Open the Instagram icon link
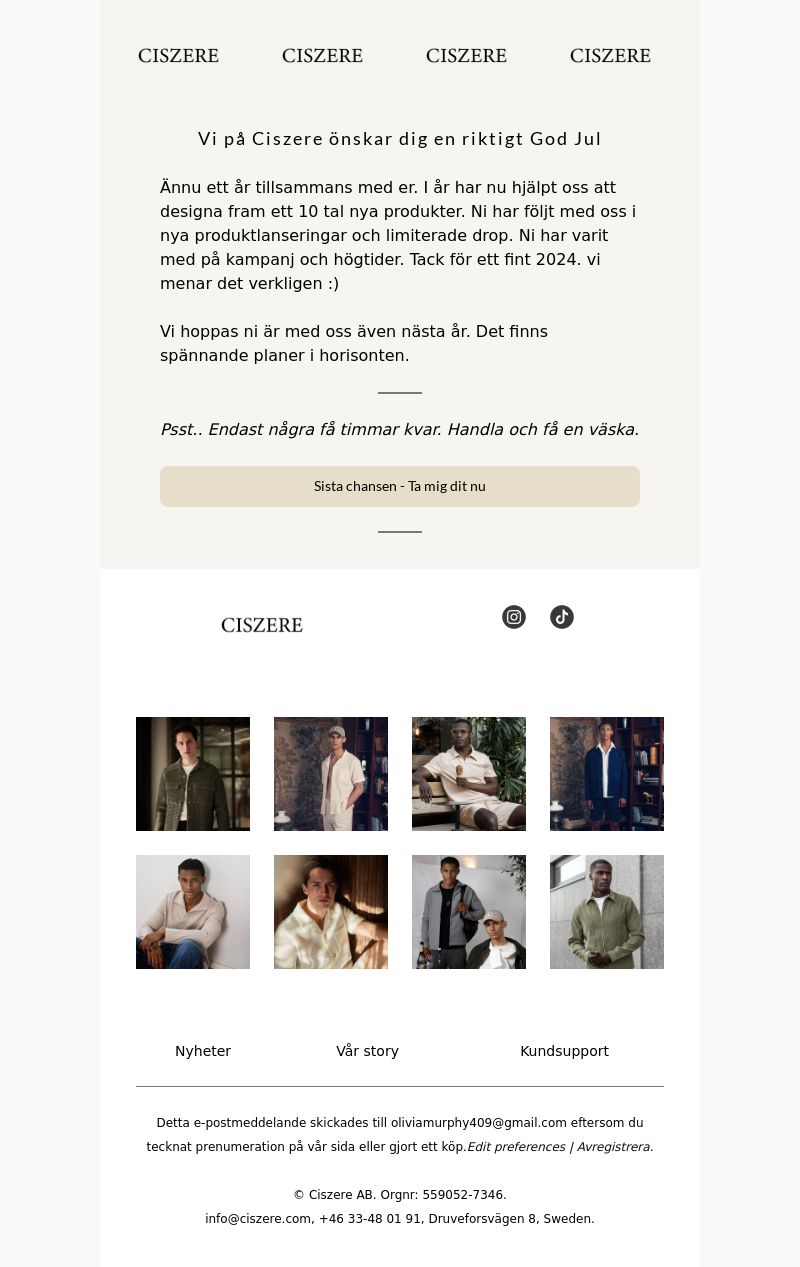 (x=514, y=617)
